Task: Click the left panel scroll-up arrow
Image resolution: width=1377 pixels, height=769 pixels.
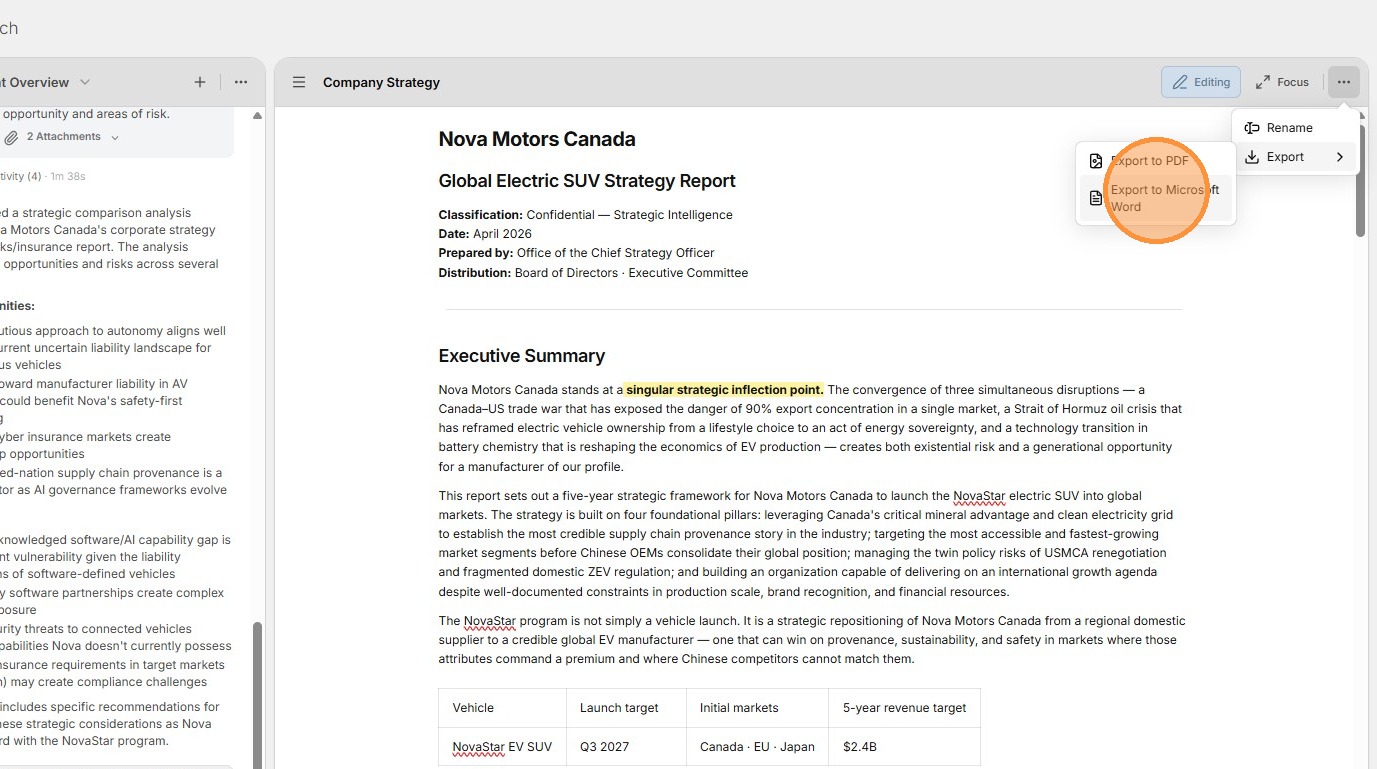Action: click(257, 116)
